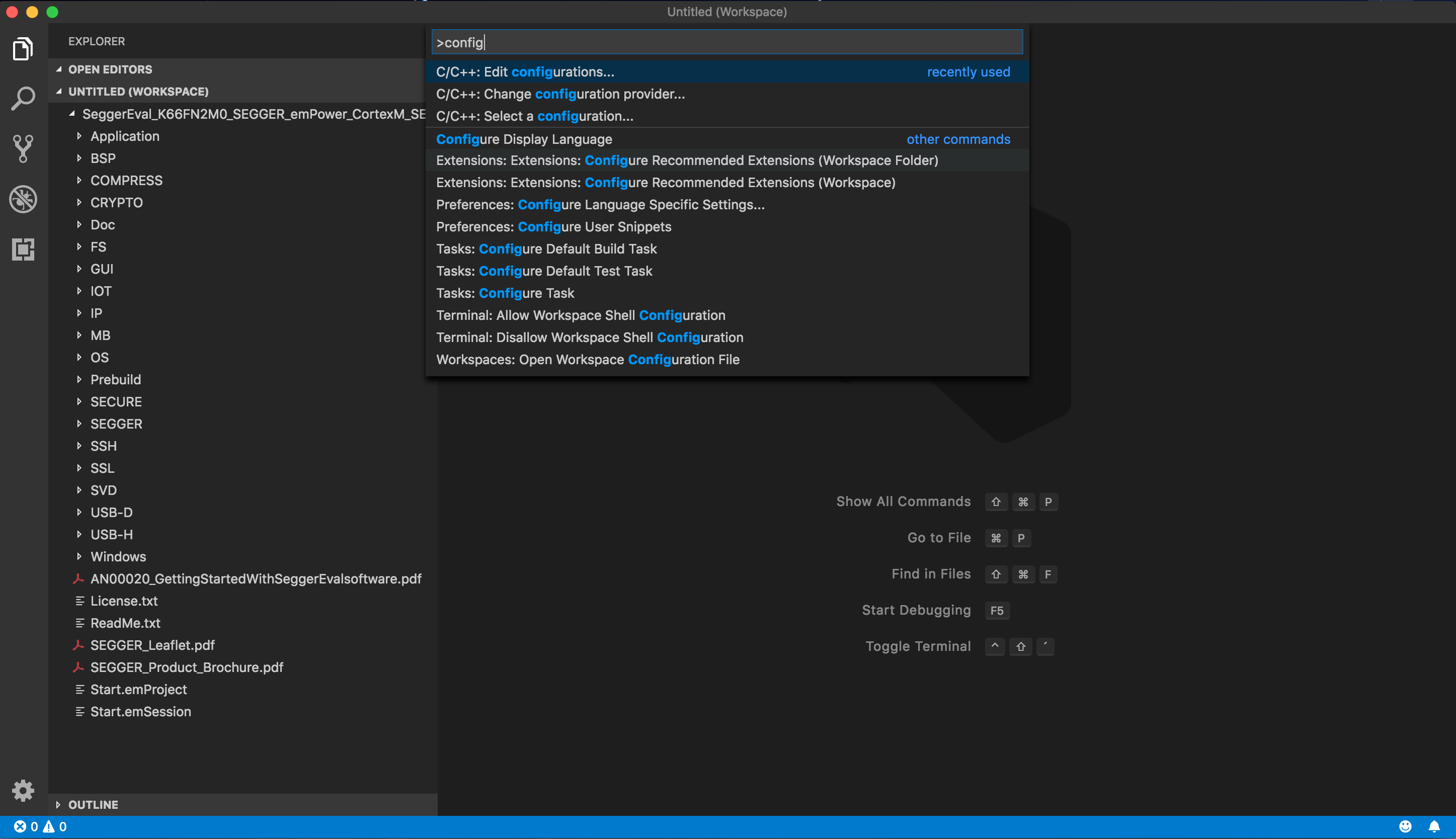Expand the CRYPTO folder
Viewport: 1456px width, 839px height.
coord(116,202)
